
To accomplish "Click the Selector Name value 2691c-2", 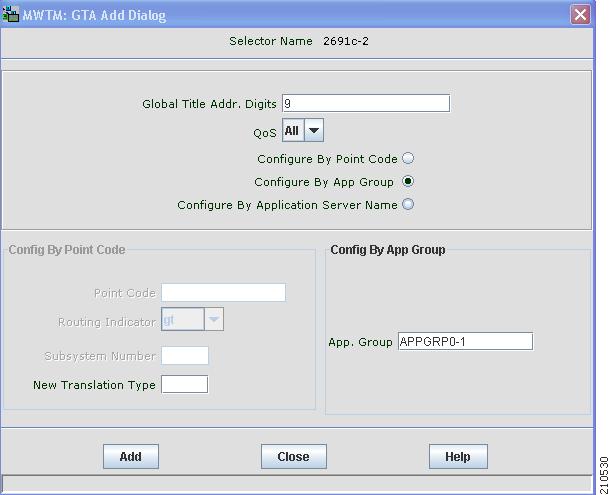I will [346, 41].
